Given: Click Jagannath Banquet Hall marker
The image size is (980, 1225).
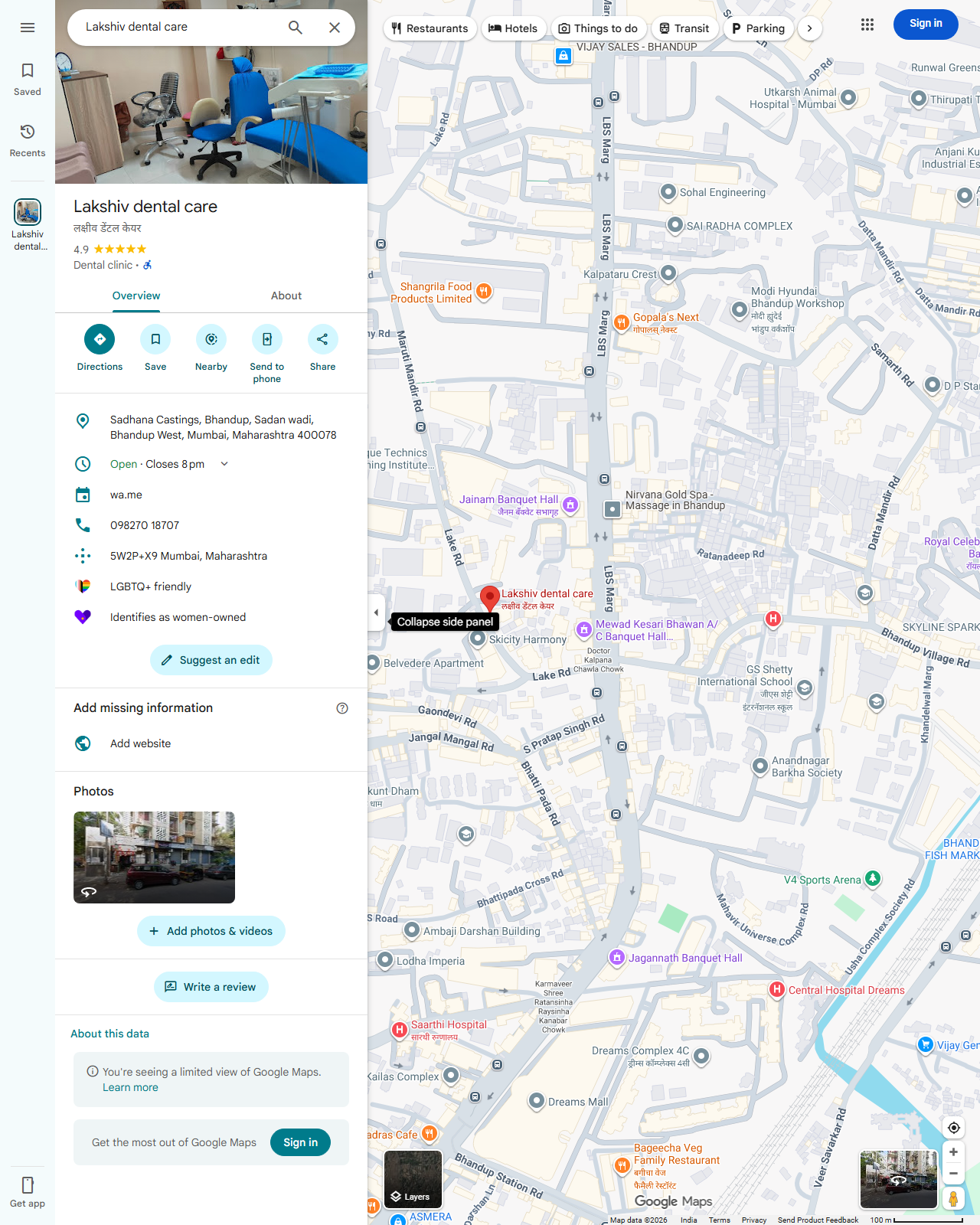Looking at the screenshot, I should click(x=616, y=957).
